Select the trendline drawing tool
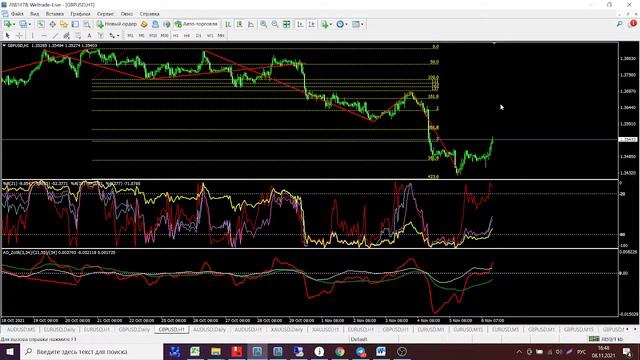 pyautogui.click(x=55, y=36)
